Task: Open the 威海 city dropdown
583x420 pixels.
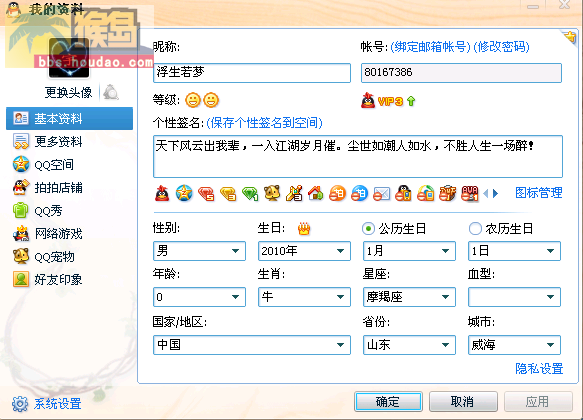Action: pos(514,345)
